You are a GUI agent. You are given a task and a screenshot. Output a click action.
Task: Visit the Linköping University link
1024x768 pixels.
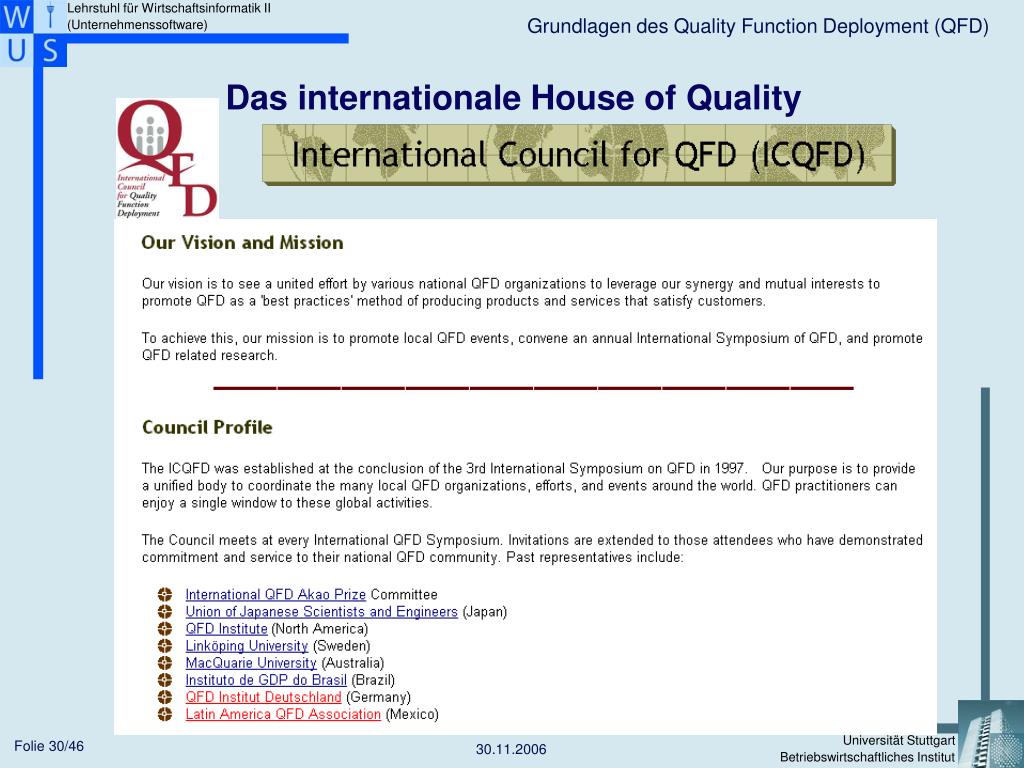point(247,645)
